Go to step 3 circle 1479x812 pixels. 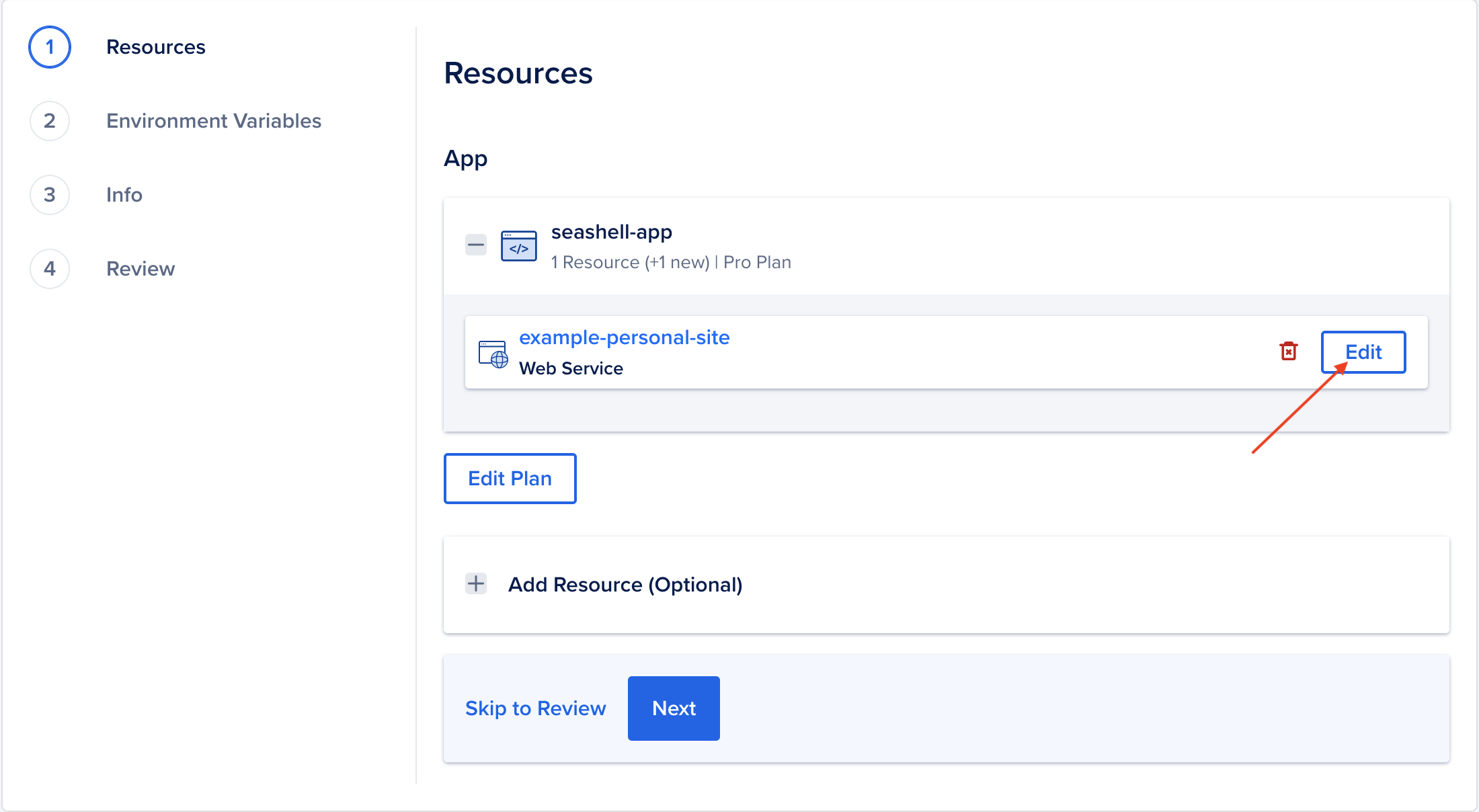pyautogui.click(x=50, y=195)
